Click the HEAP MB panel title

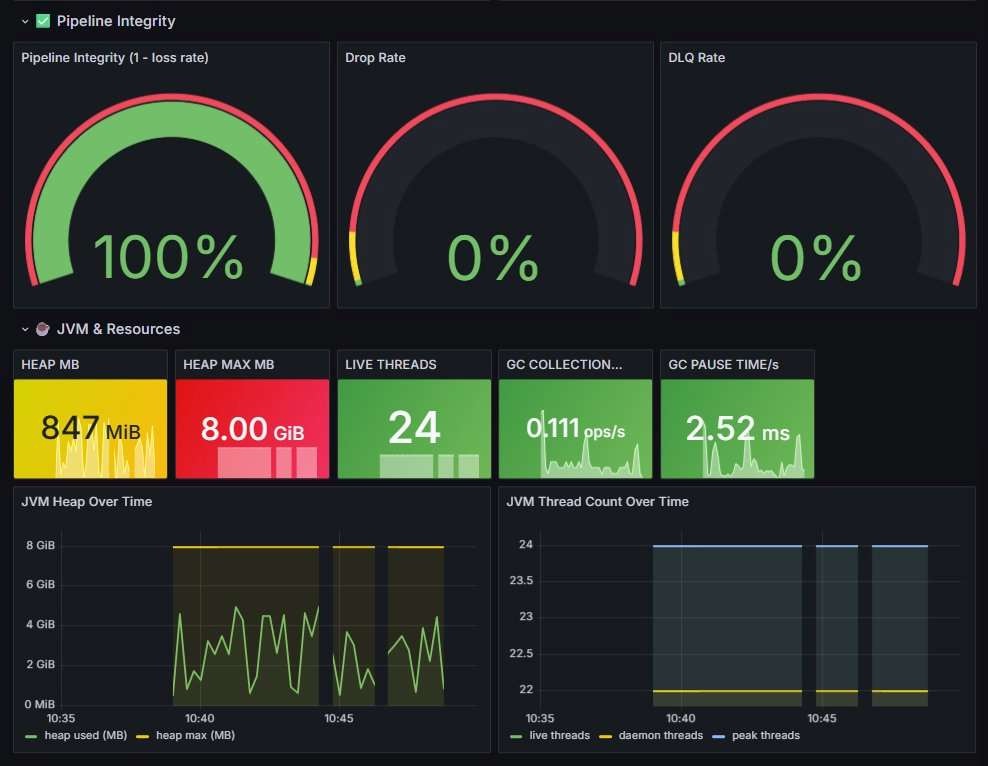[50, 364]
